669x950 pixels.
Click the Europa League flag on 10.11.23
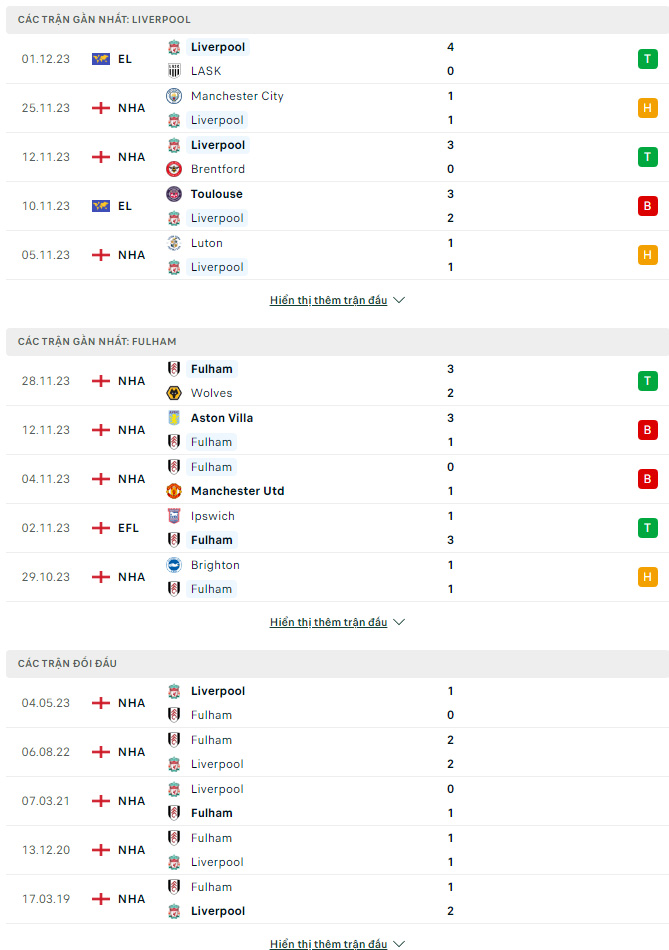pos(101,206)
